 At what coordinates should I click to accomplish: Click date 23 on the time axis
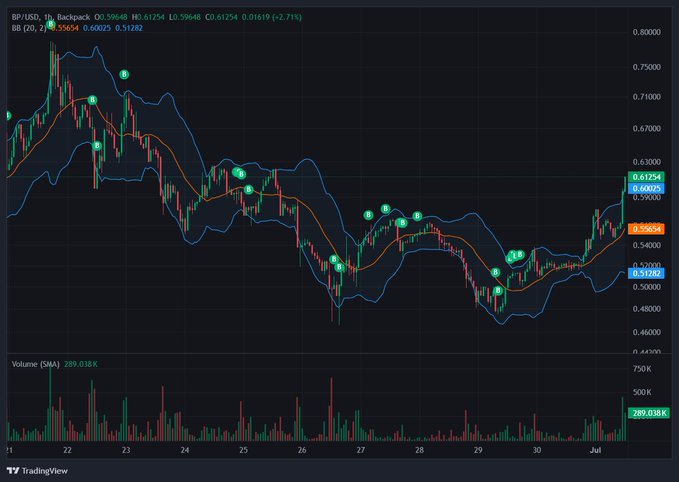(126, 450)
